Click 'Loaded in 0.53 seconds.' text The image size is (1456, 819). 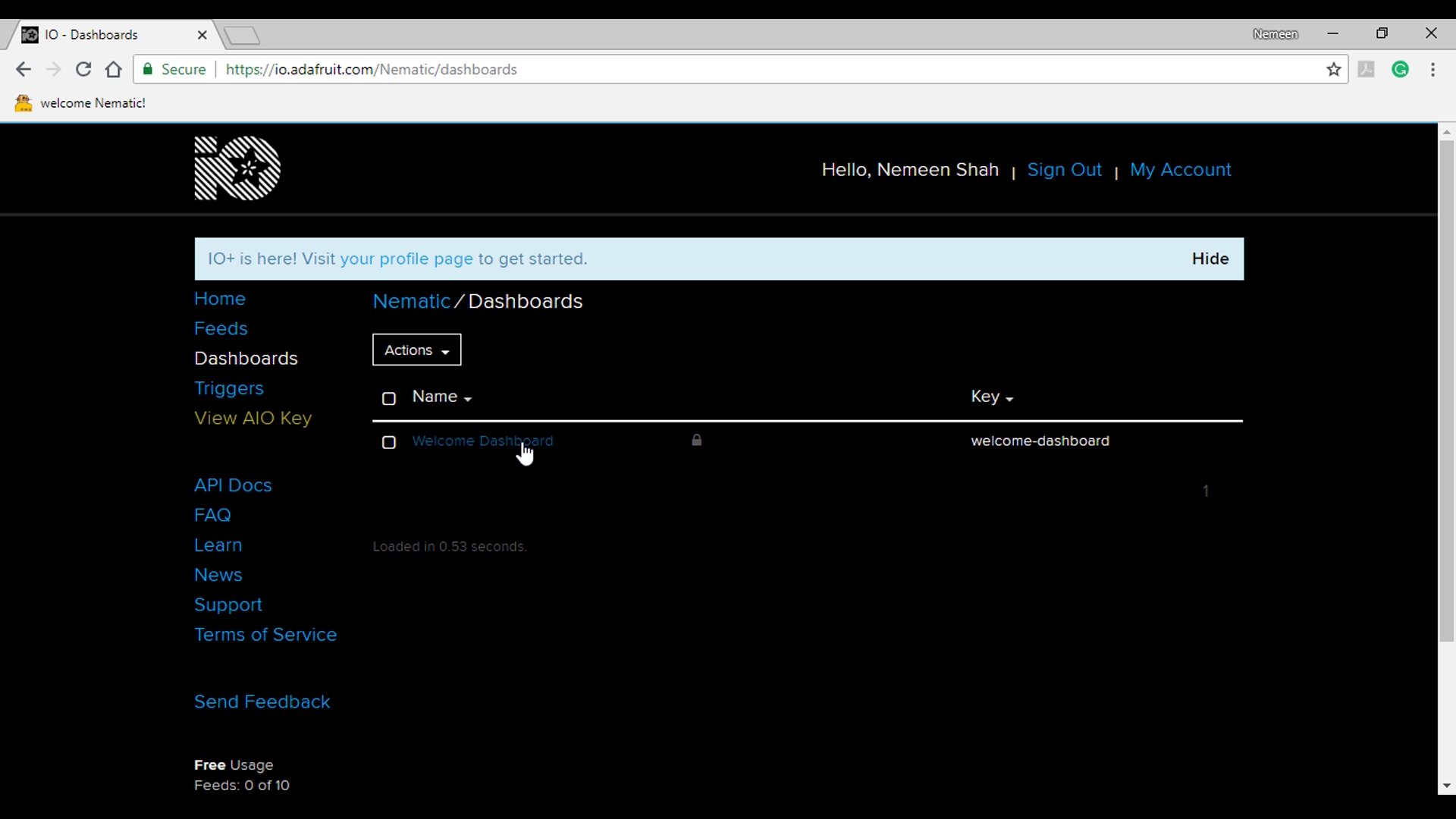(x=450, y=547)
